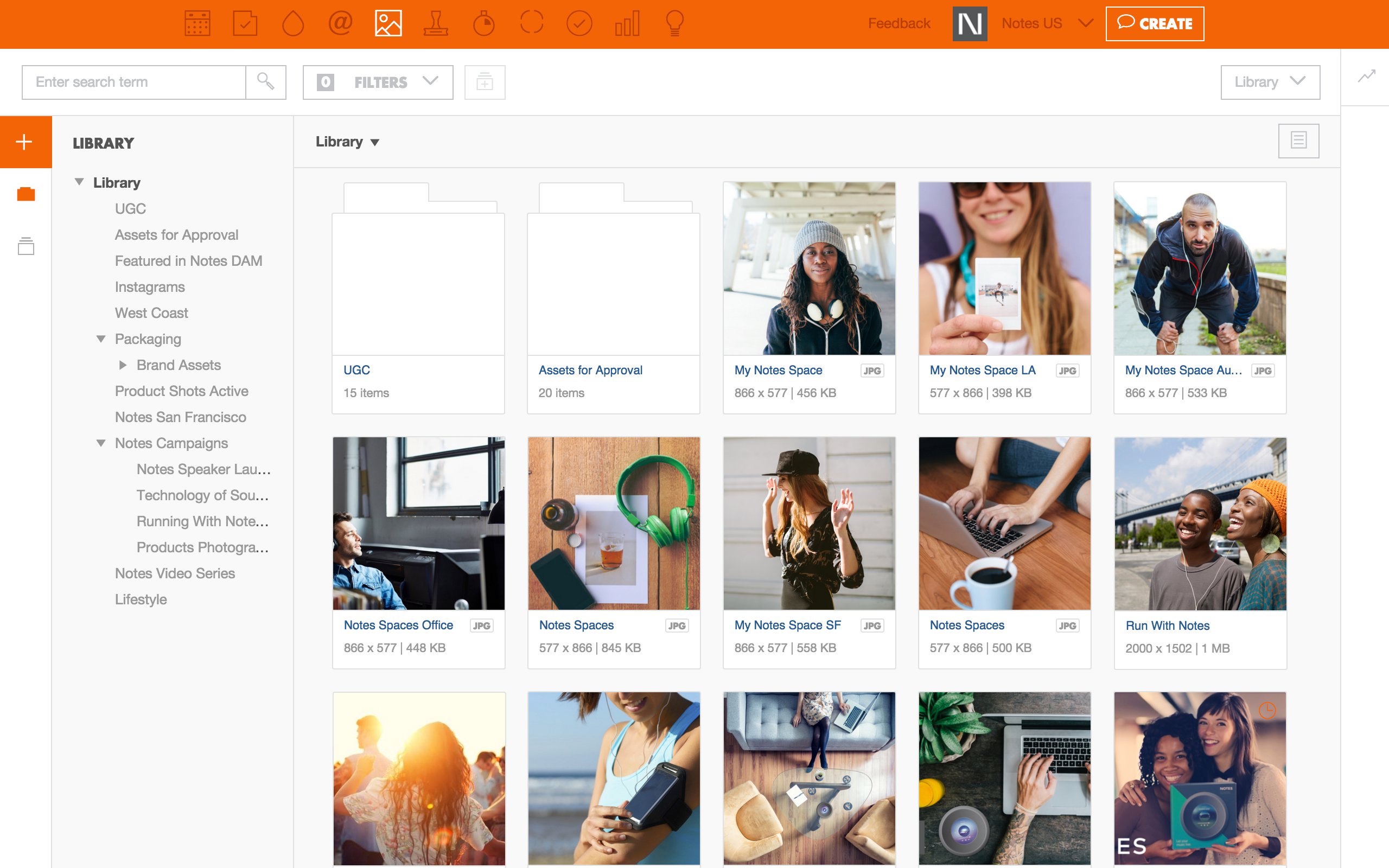
Task: Open the UGC folder title link
Action: (x=356, y=371)
